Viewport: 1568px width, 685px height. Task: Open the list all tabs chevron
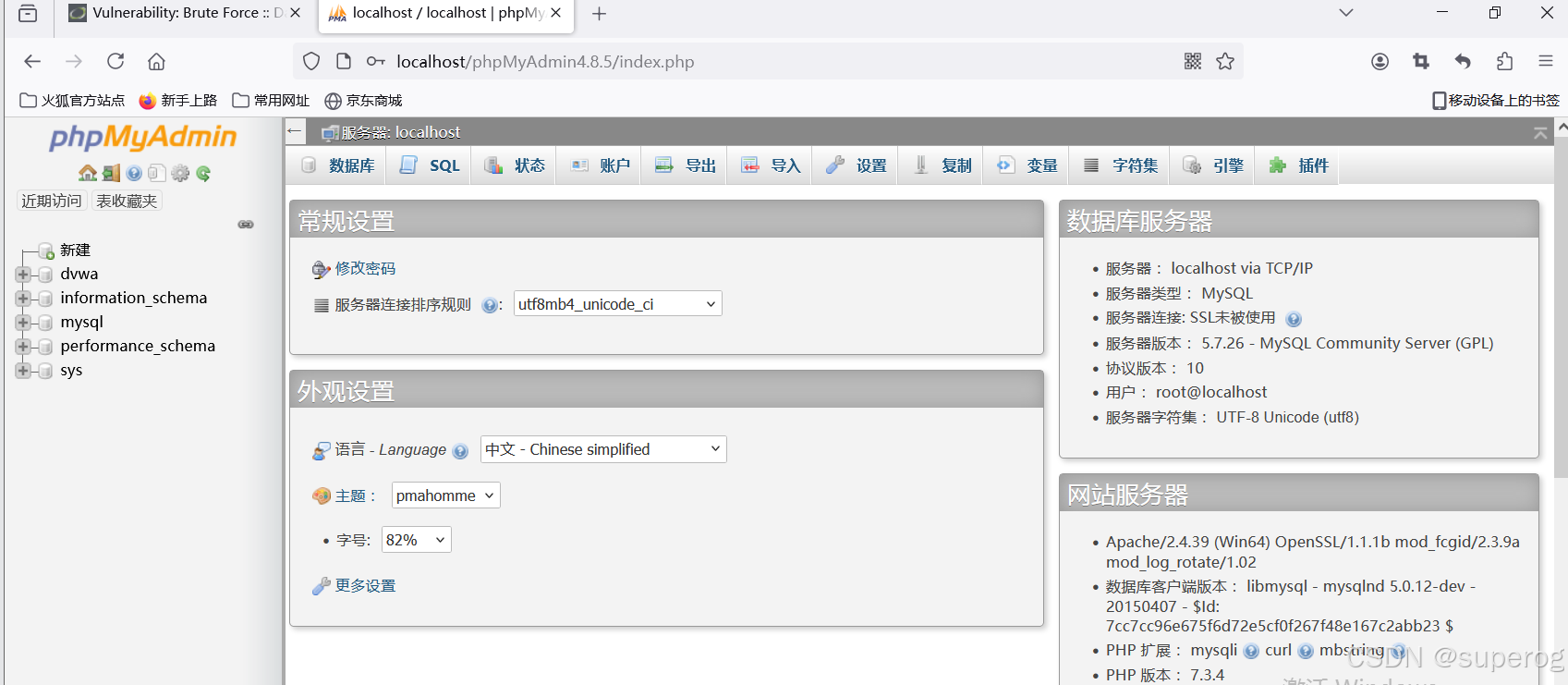(1346, 13)
